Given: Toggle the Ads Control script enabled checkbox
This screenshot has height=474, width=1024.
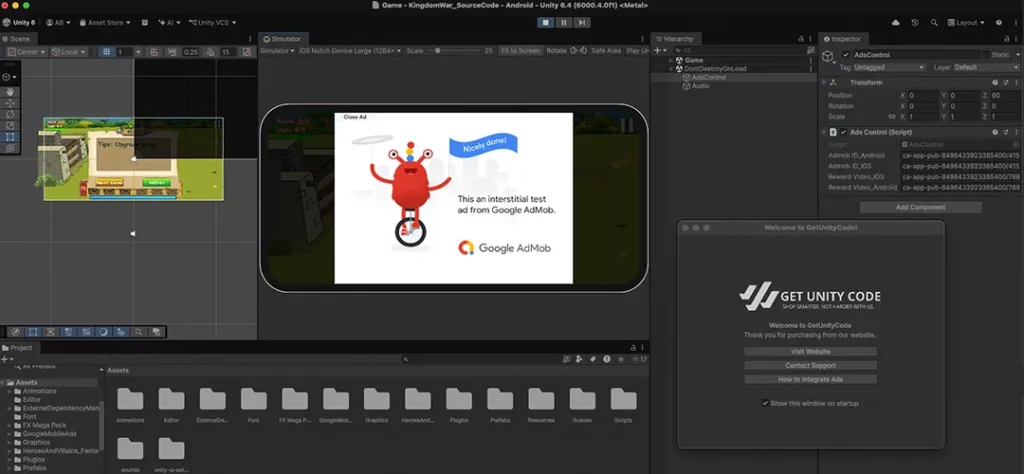Looking at the screenshot, I should point(843,132).
